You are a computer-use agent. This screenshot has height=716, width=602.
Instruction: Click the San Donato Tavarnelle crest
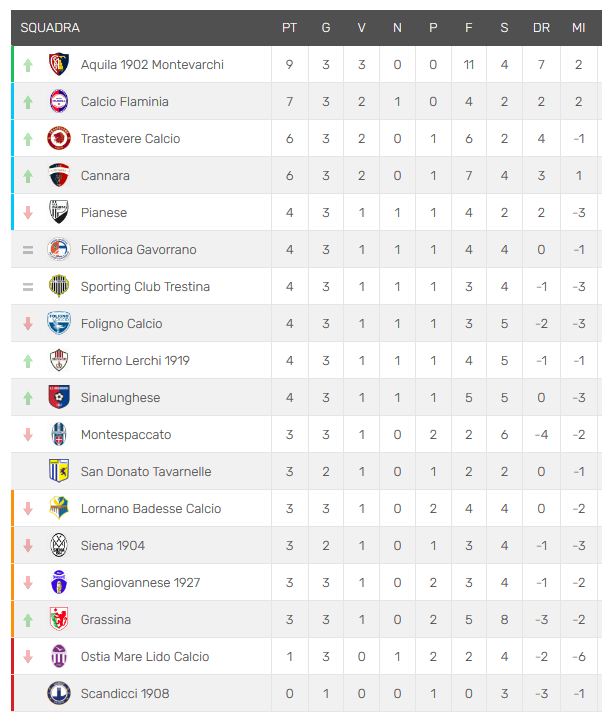pyautogui.click(x=59, y=471)
